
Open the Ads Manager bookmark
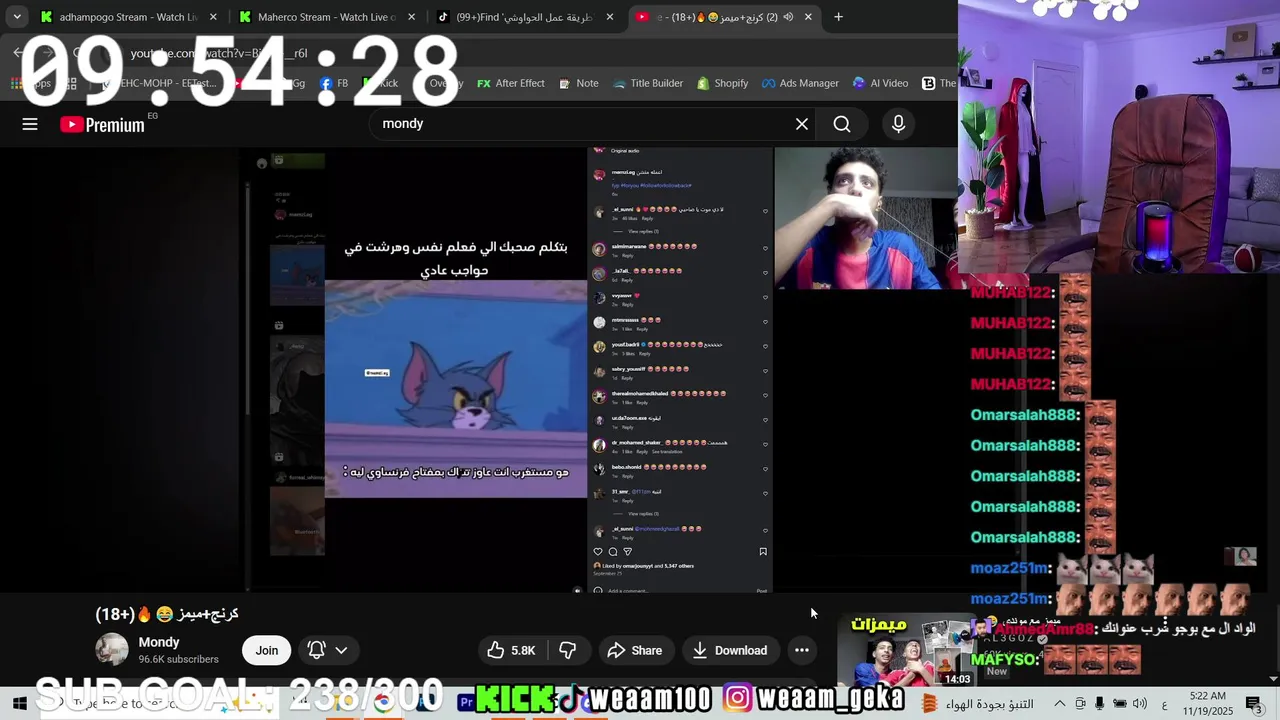[x=799, y=83]
